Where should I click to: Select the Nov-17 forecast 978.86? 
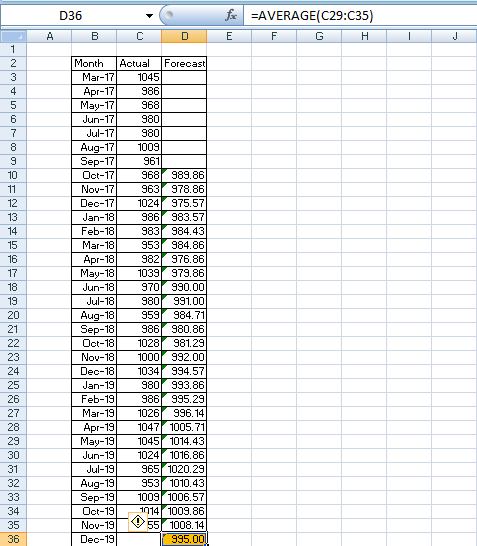(184, 189)
